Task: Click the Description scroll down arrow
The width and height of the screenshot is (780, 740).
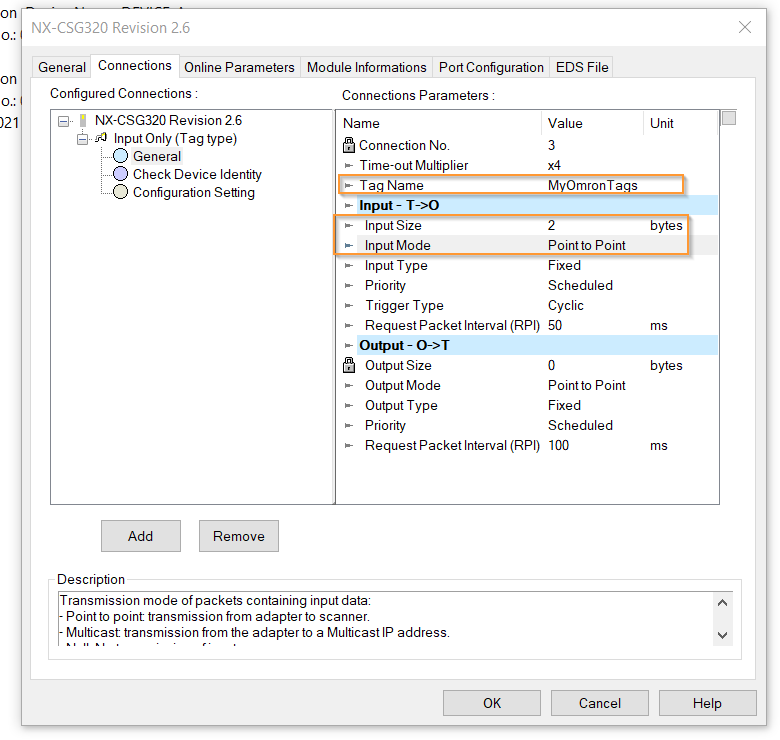Action: click(722, 635)
